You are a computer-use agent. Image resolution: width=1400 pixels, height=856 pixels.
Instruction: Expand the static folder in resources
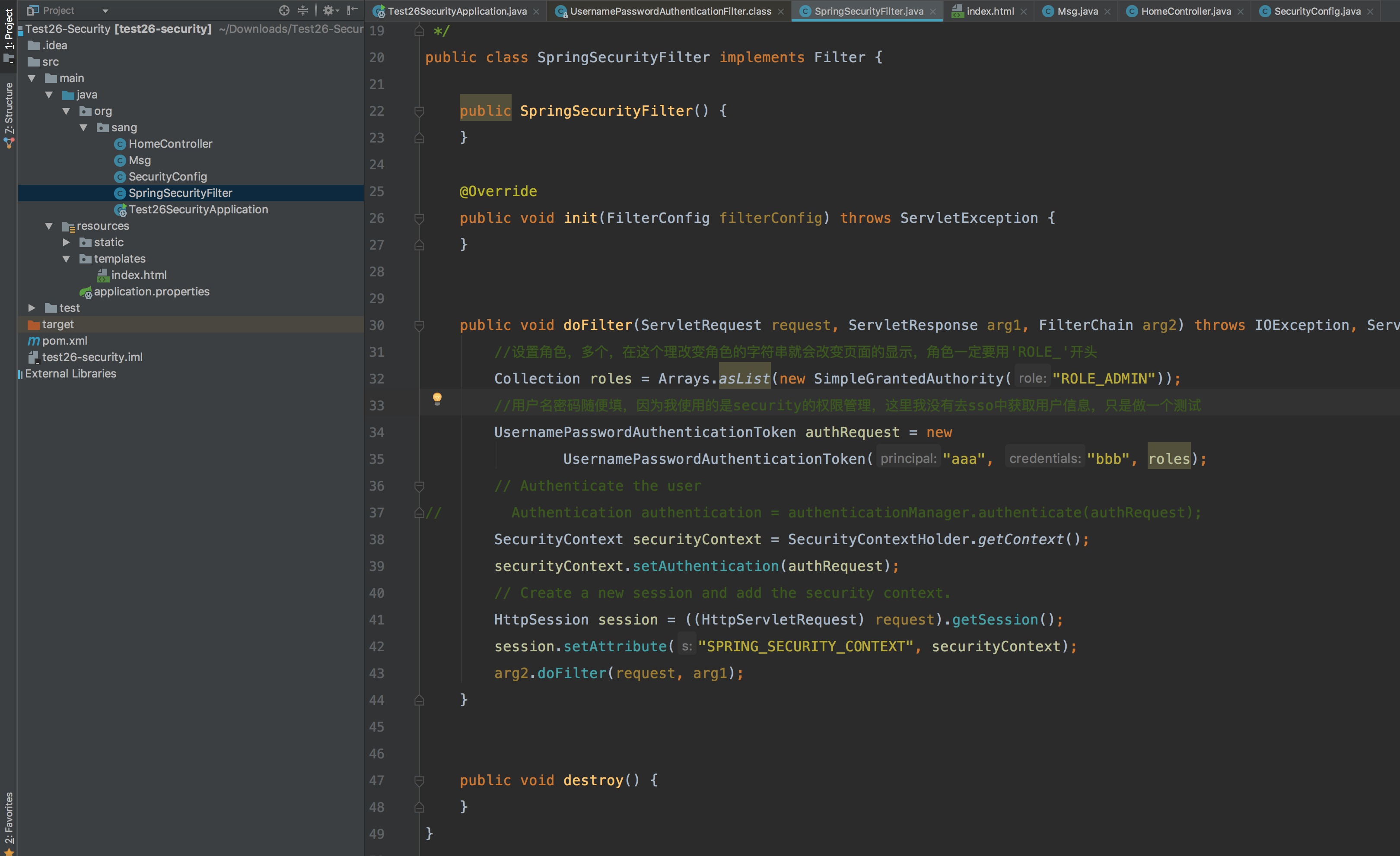click(x=67, y=243)
